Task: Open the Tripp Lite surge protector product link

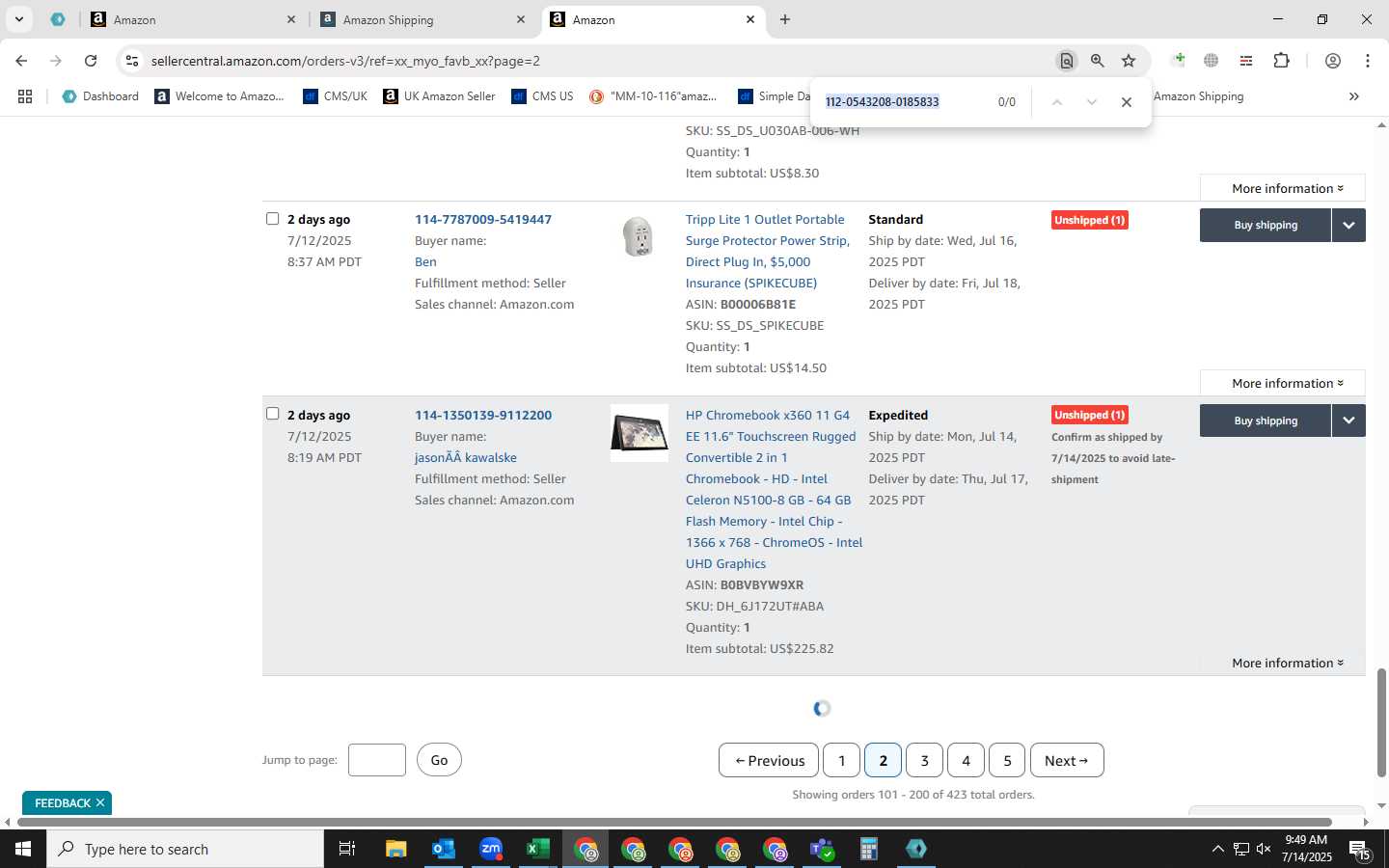Action: click(768, 251)
